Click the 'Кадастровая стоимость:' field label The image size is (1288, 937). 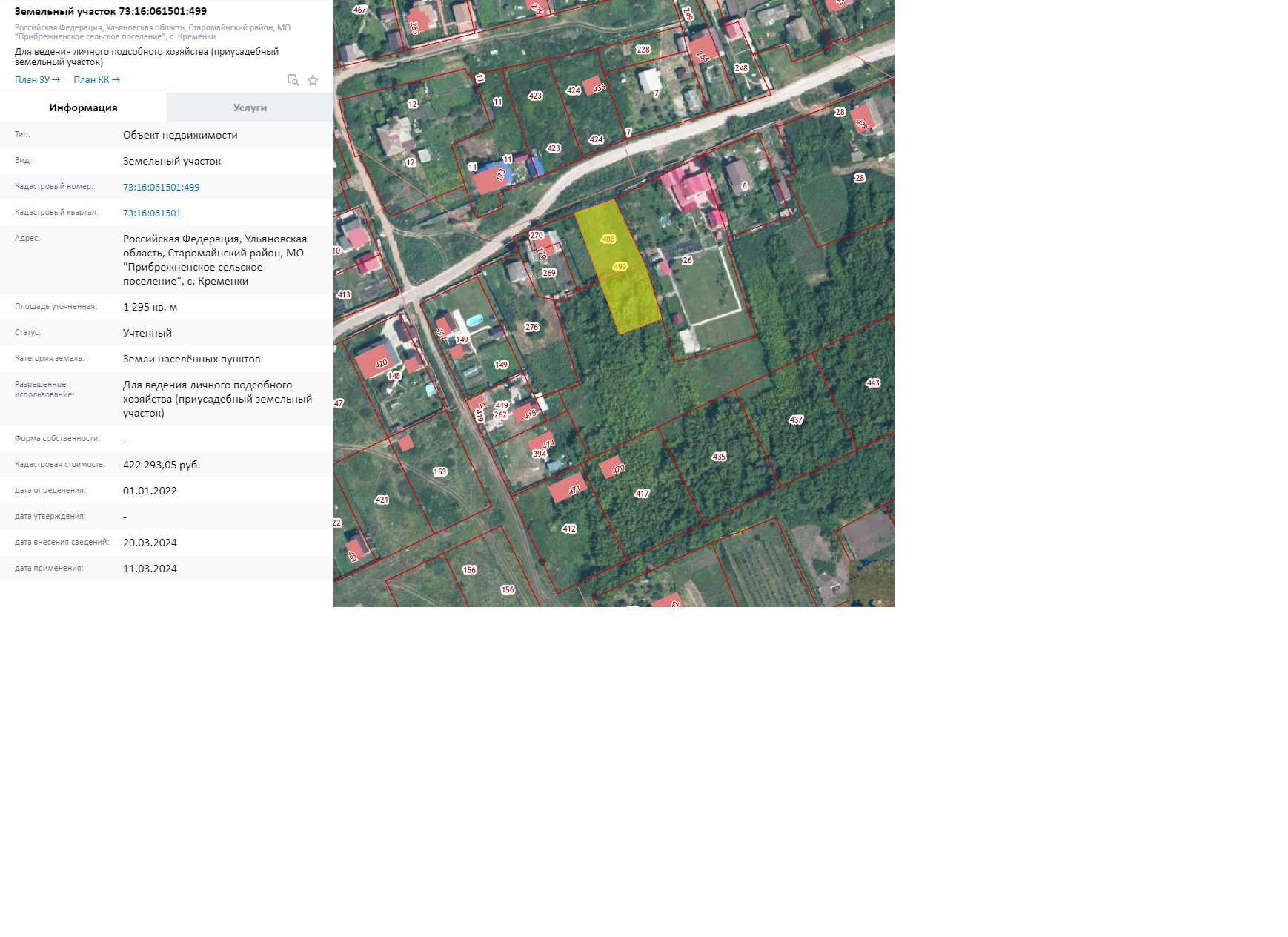pos(60,465)
